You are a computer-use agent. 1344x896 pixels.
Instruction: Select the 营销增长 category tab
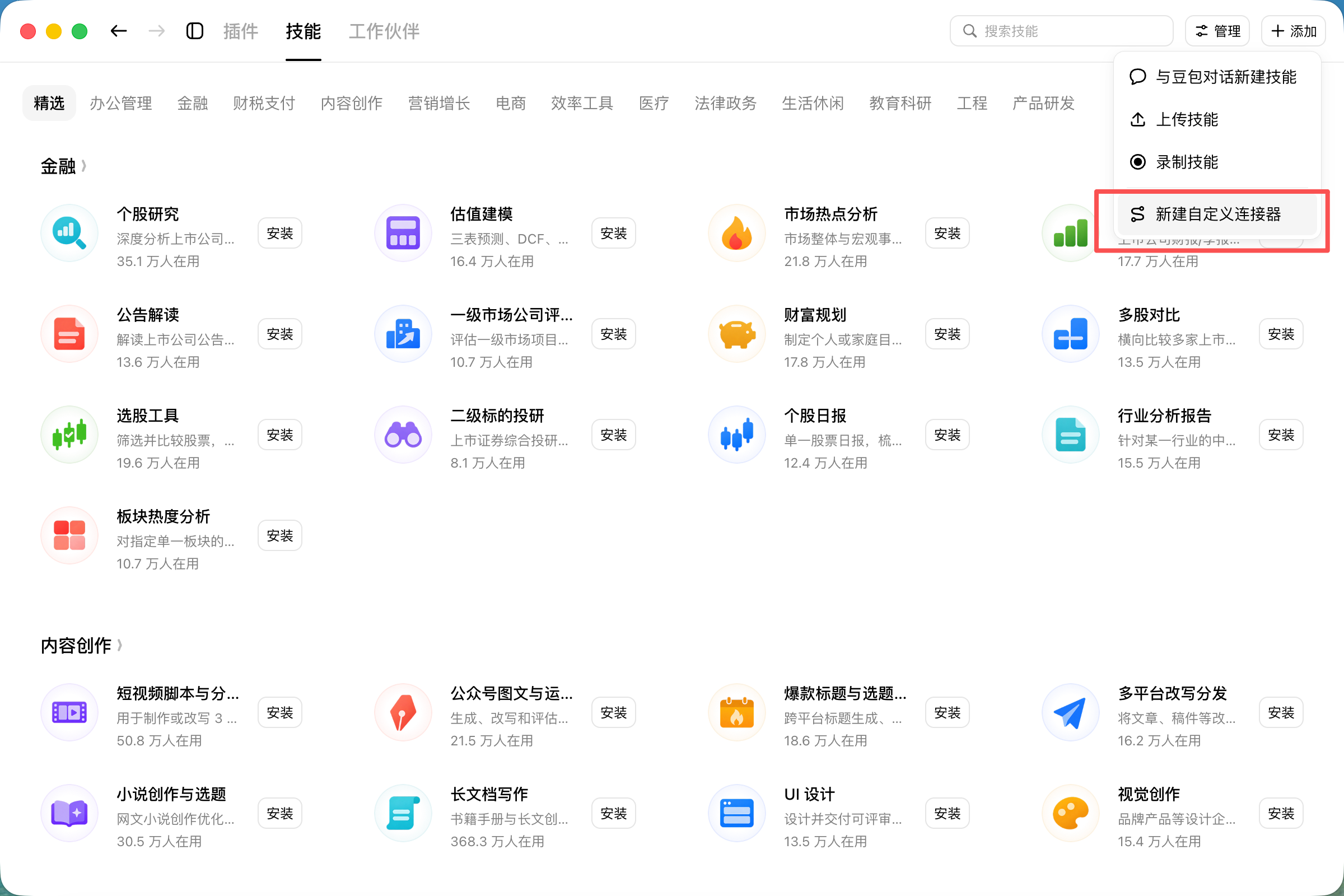point(439,103)
